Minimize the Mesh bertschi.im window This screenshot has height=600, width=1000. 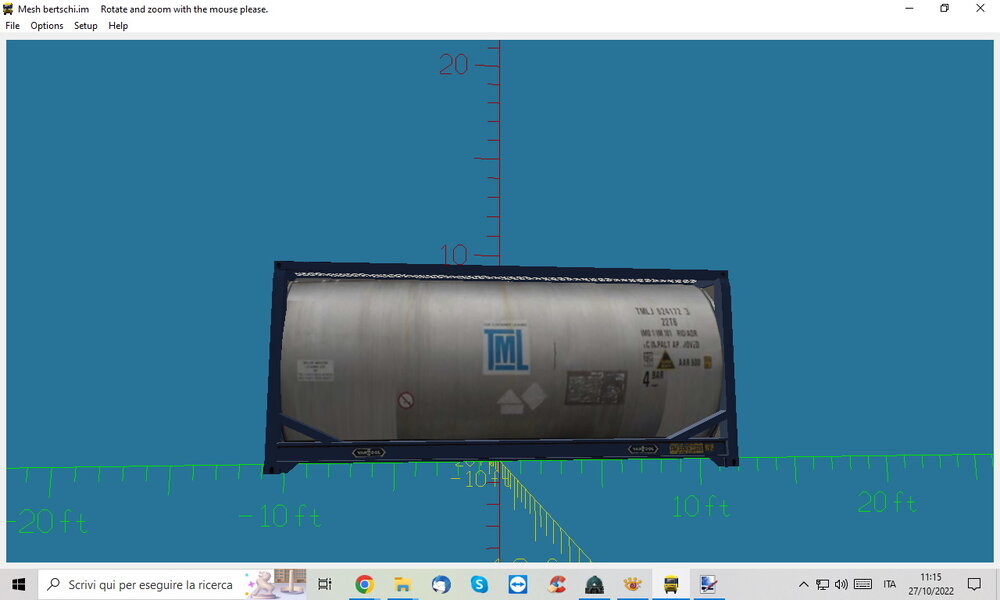(909, 8)
